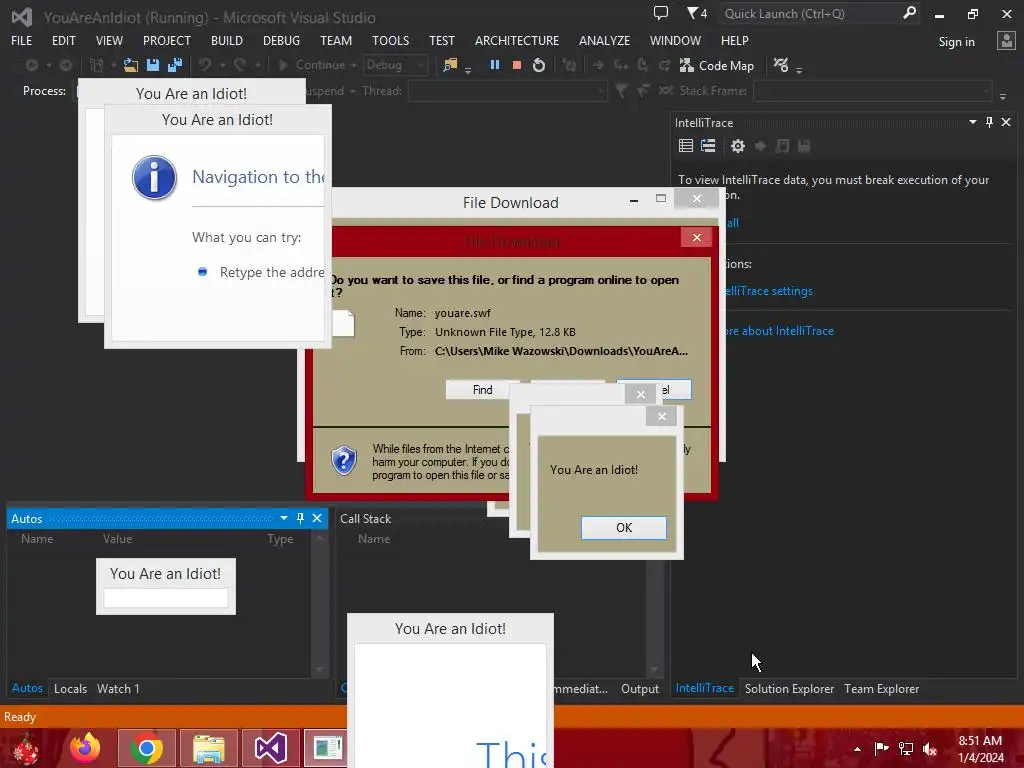
Task: Open the Stack Frame dropdown box
Action: coord(872,91)
